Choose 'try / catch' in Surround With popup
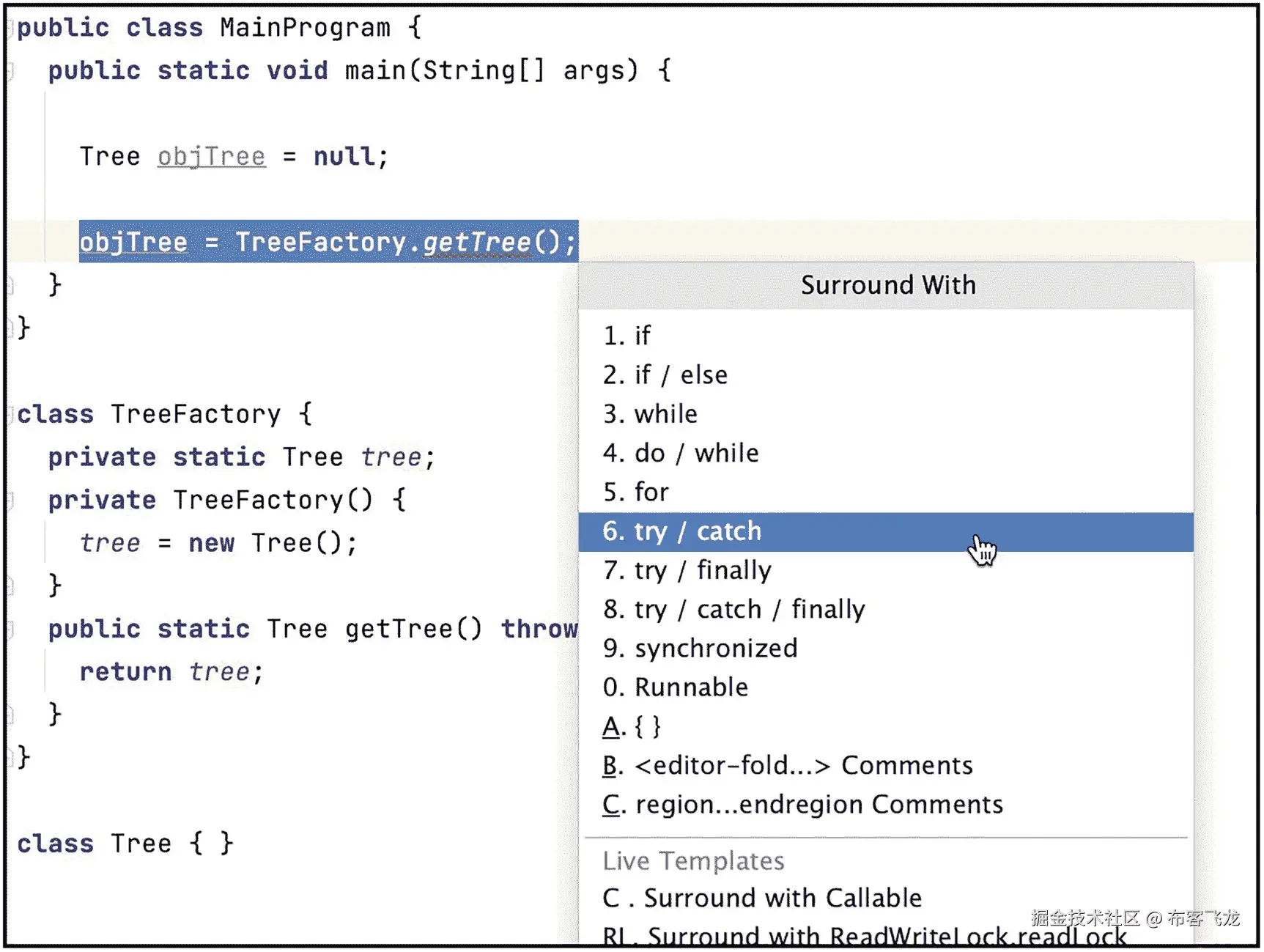1264x952 pixels. pos(681,531)
